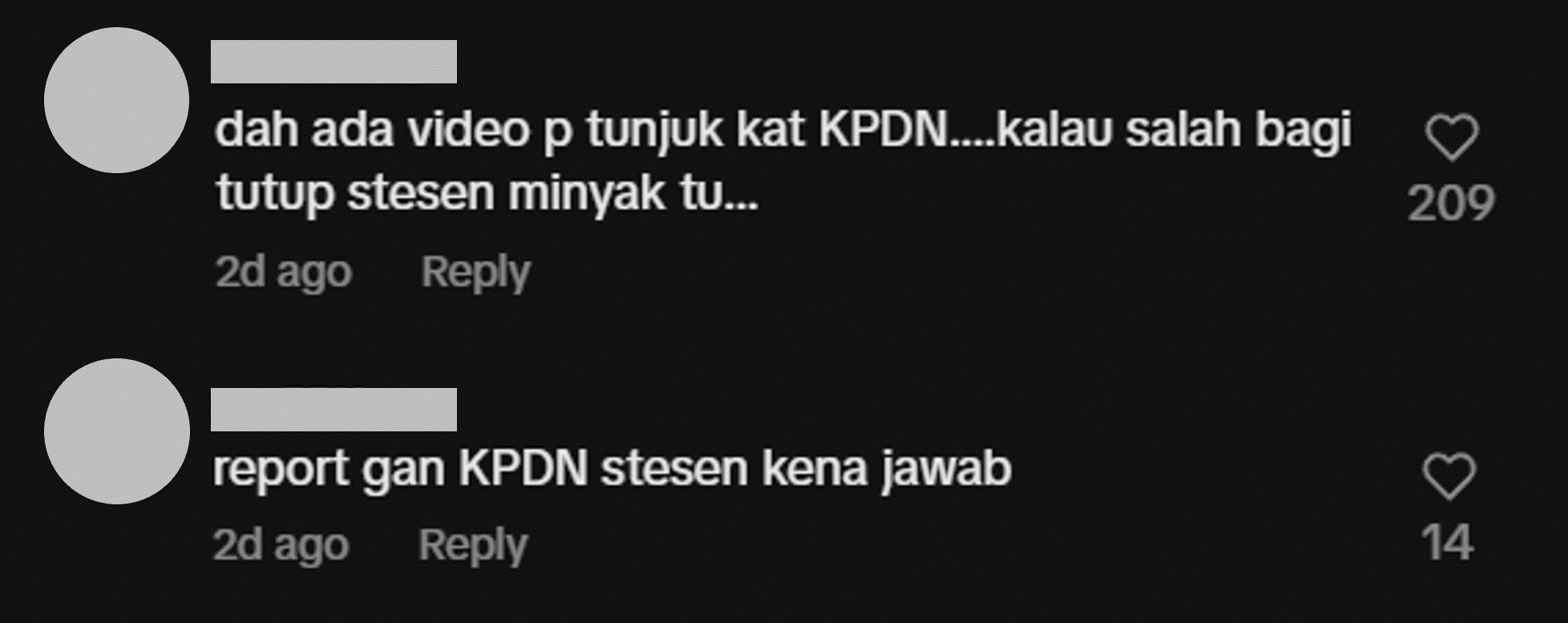Click the word 'jawab' in second comment

coord(947,470)
